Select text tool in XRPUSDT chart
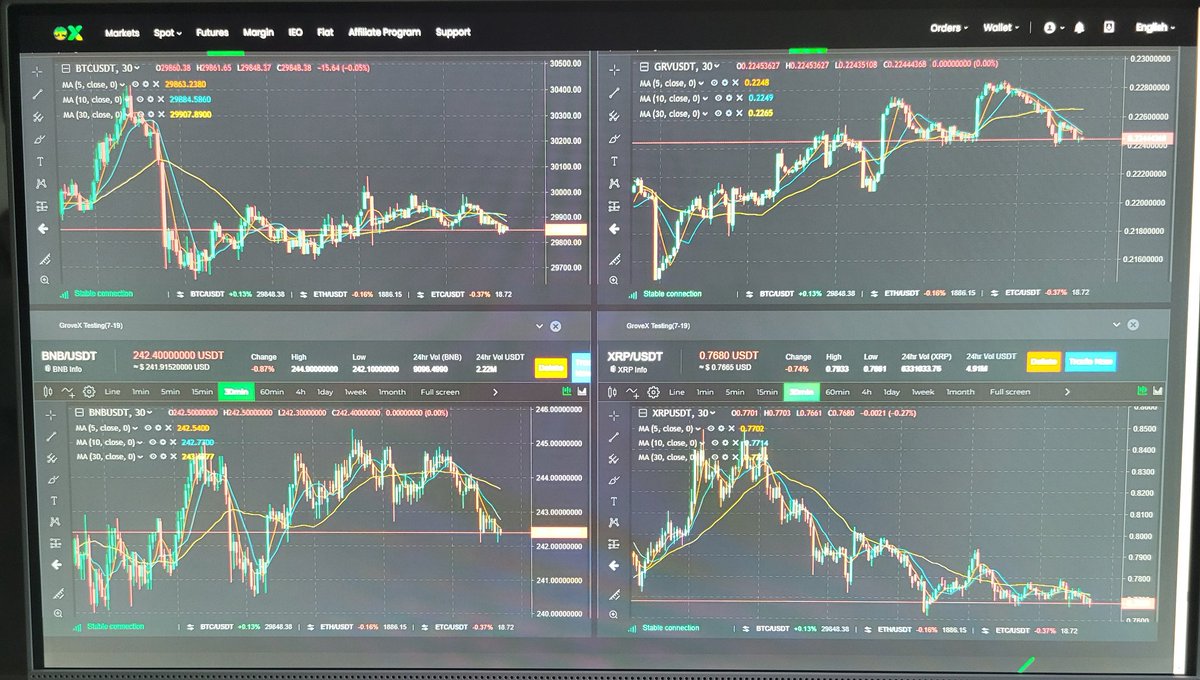Image resolution: width=1200 pixels, height=680 pixels. click(x=615, y=501)
